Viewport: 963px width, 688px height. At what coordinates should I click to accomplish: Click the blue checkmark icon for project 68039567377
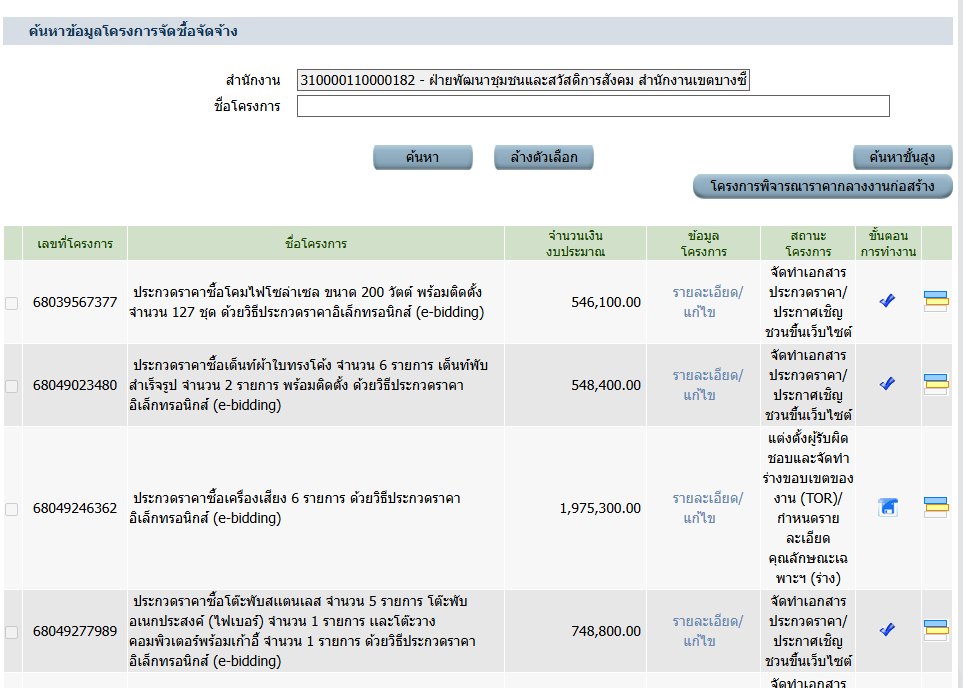pyautogui.click(x=887, y=300)
